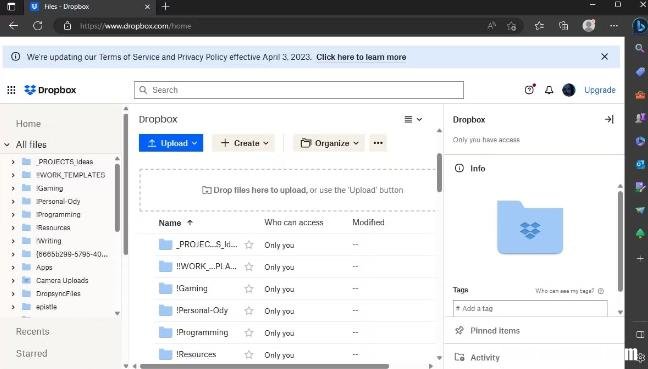The height and width of the screenshot is (369, 648).
Task: Collapse the details side panel arrow
Action: click(609, 119)
